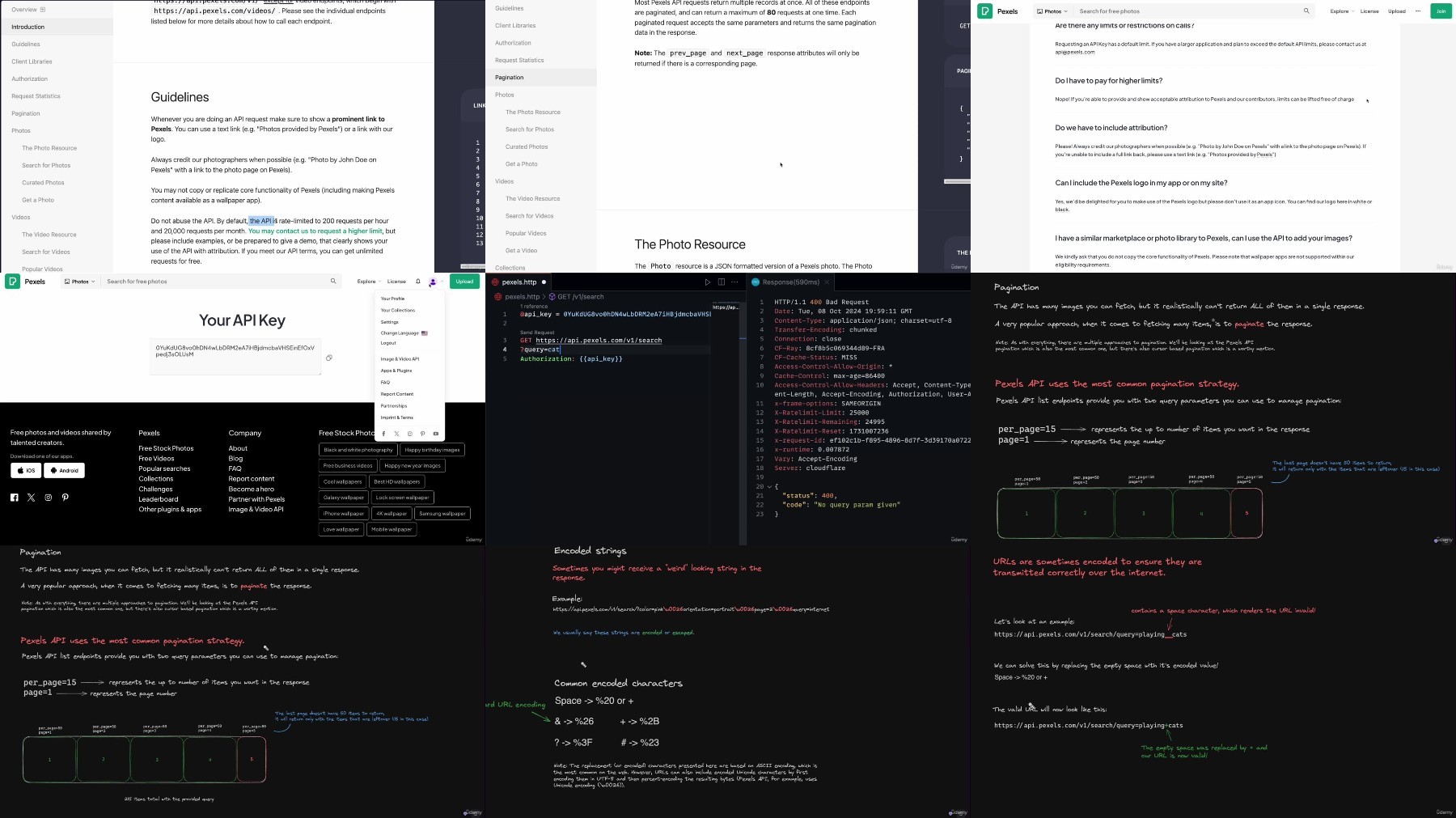Focus the search field on the API Key page
The width and height of the screenshot is (1456, 818).
tap(218, 282)
